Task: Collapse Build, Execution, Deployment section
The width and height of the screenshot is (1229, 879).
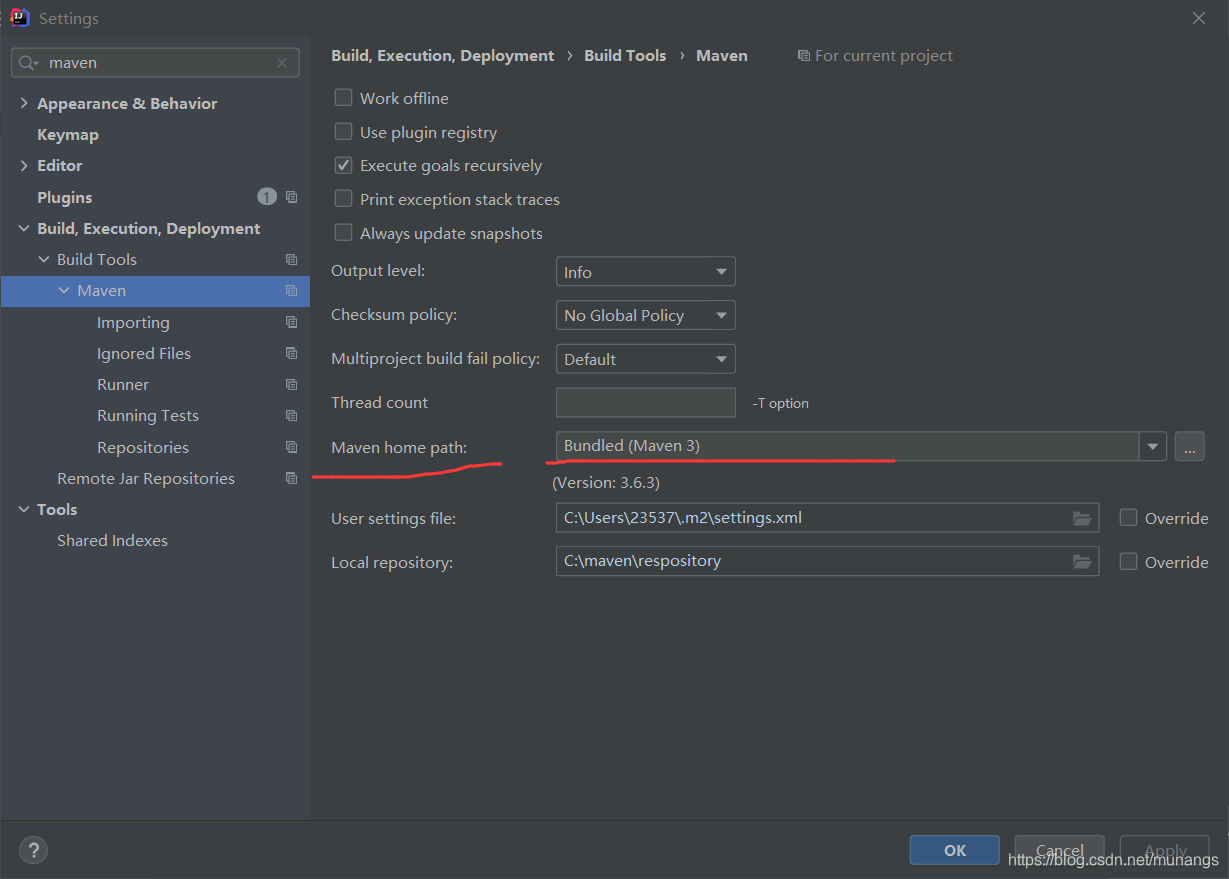Action: tap(24, 228)
